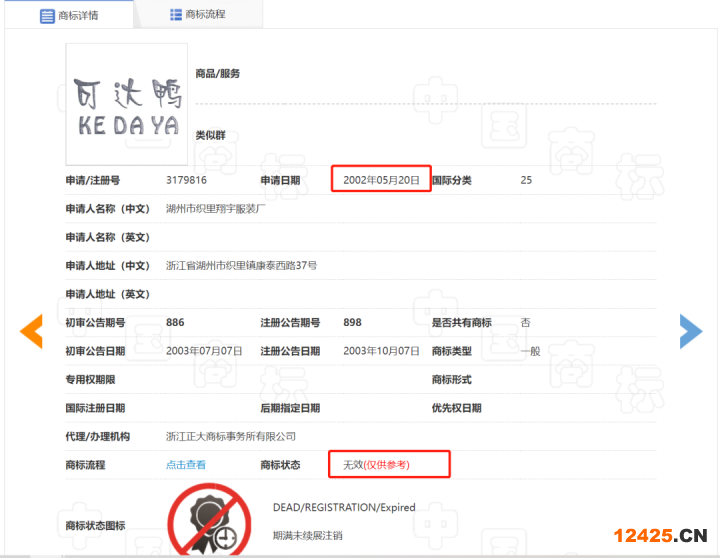Select the 是否共有商标 label
Screen dimensions: 720x558
(x=461, y=322)
